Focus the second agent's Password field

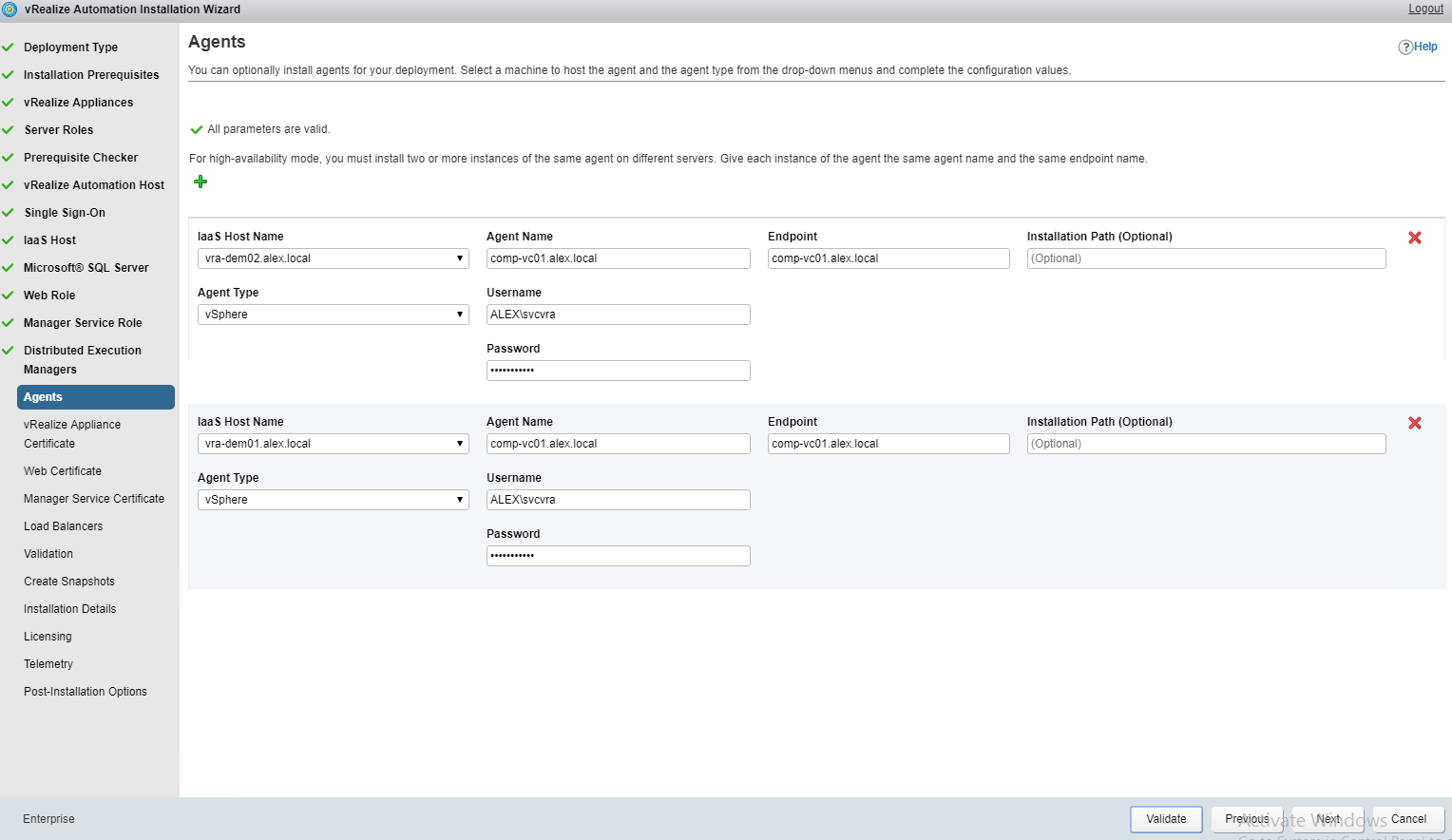point(618,556)
